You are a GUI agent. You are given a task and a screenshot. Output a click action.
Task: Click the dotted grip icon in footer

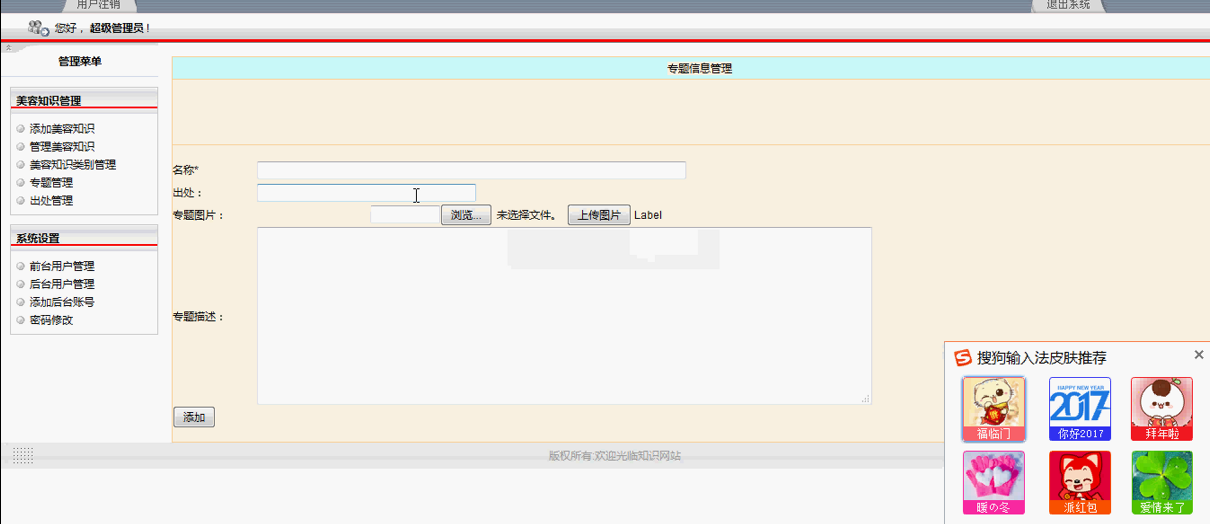(x=23, y=456)
